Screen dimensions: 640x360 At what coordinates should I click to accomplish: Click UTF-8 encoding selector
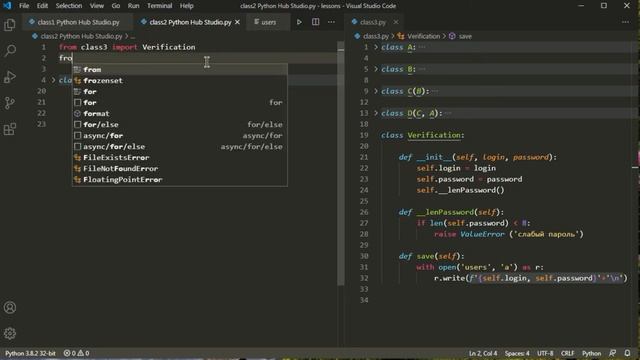tap(545, 353)
